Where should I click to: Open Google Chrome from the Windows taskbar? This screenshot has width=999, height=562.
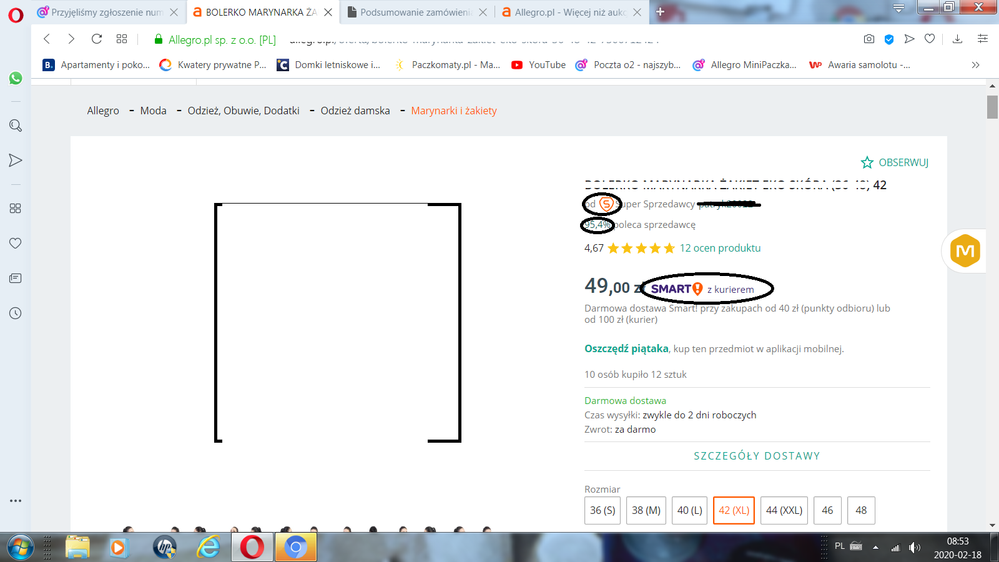[x=295, y=547]
